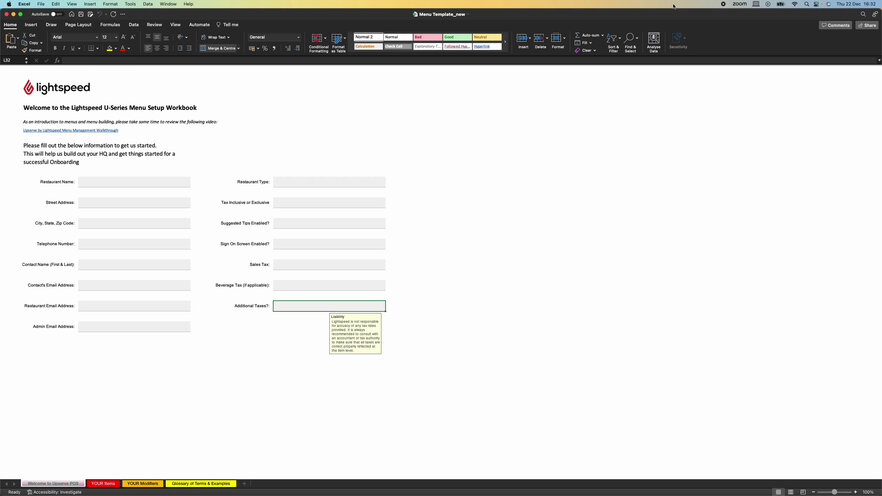
Task: Toggle the AutoSave switch
Action: point(55,14)
